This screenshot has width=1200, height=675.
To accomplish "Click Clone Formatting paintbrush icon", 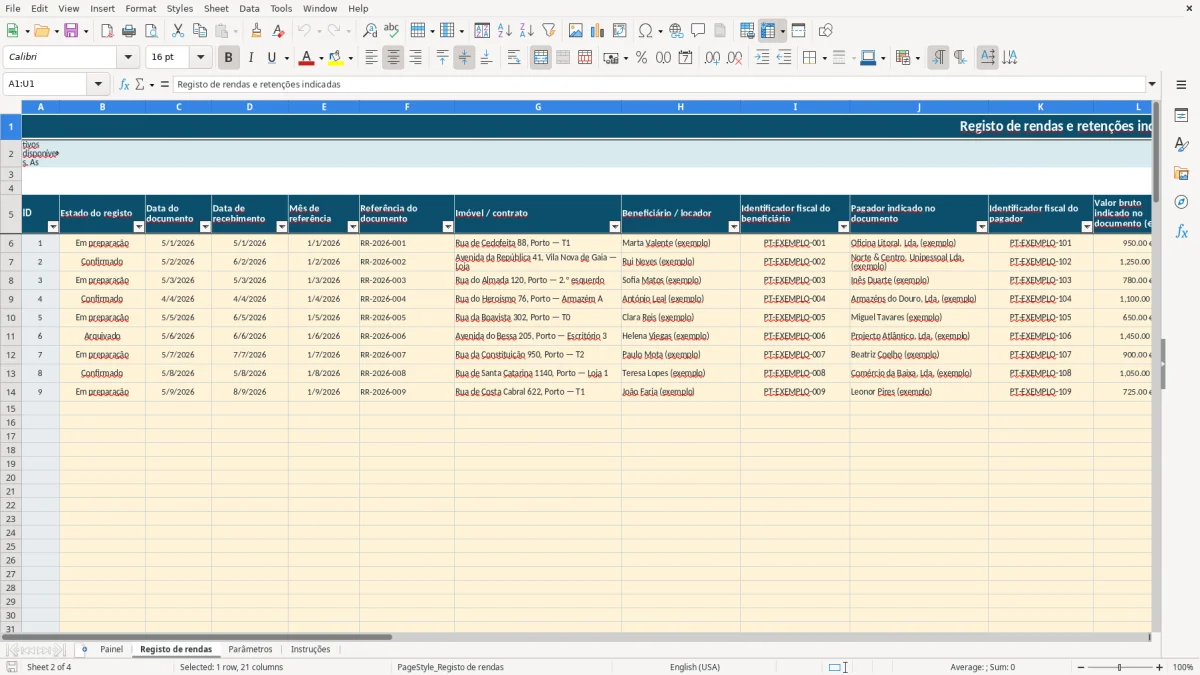I will click(256, 31).
